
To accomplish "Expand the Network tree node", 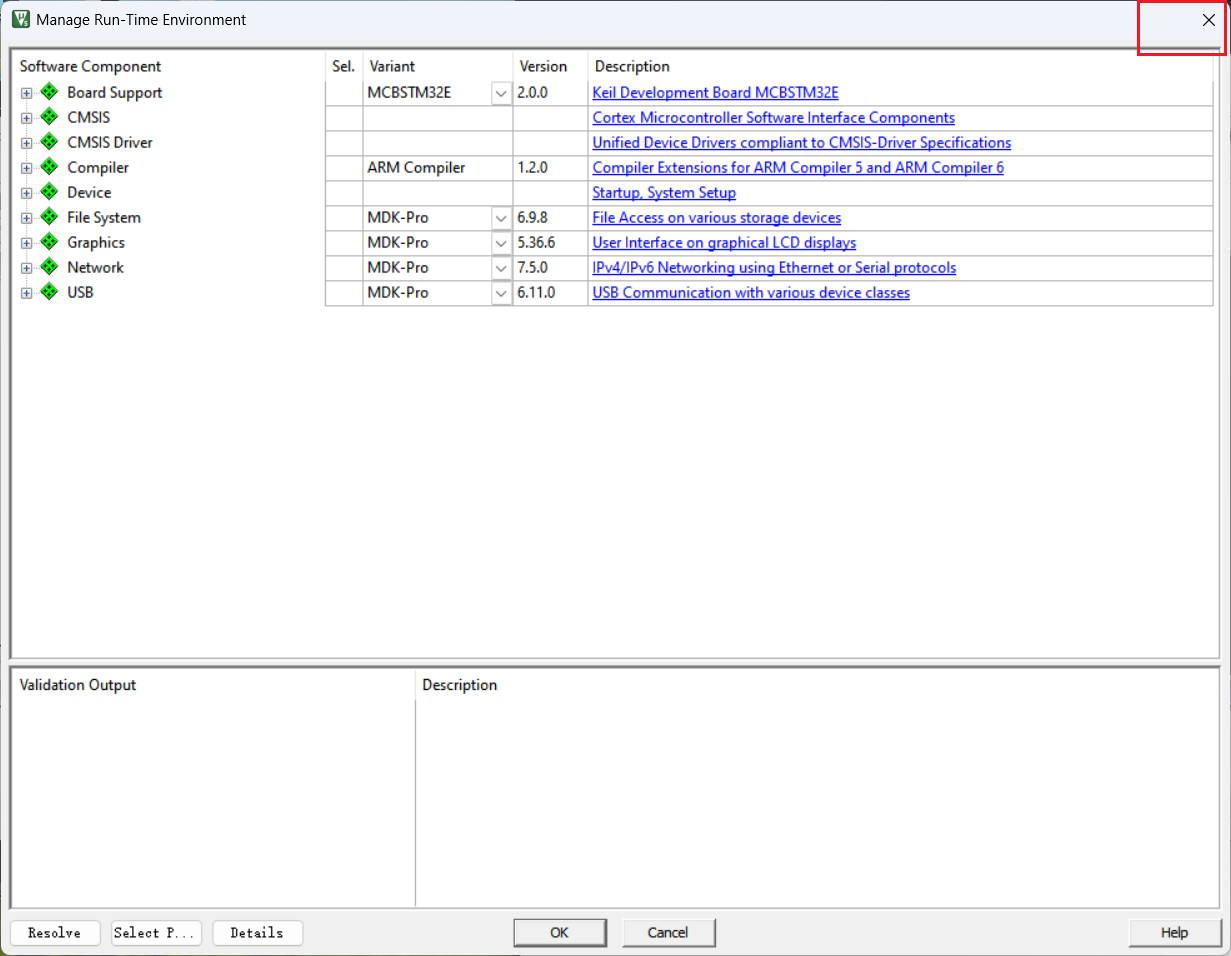I will point(27,268).
